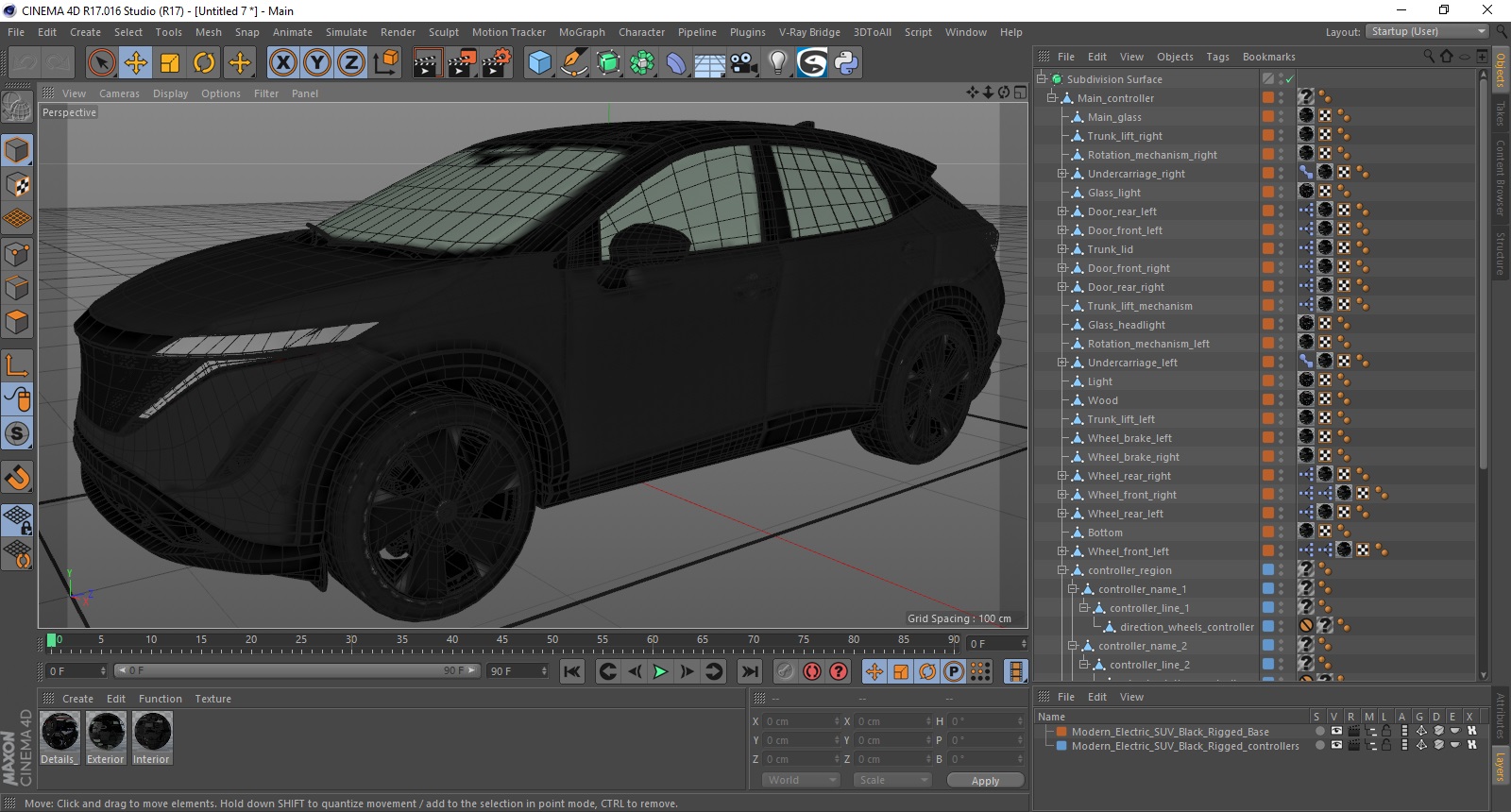Toggle visibility of Rigged_Base layer
Viewport: 1511px width, 812px height.
tap(1336, 731)
